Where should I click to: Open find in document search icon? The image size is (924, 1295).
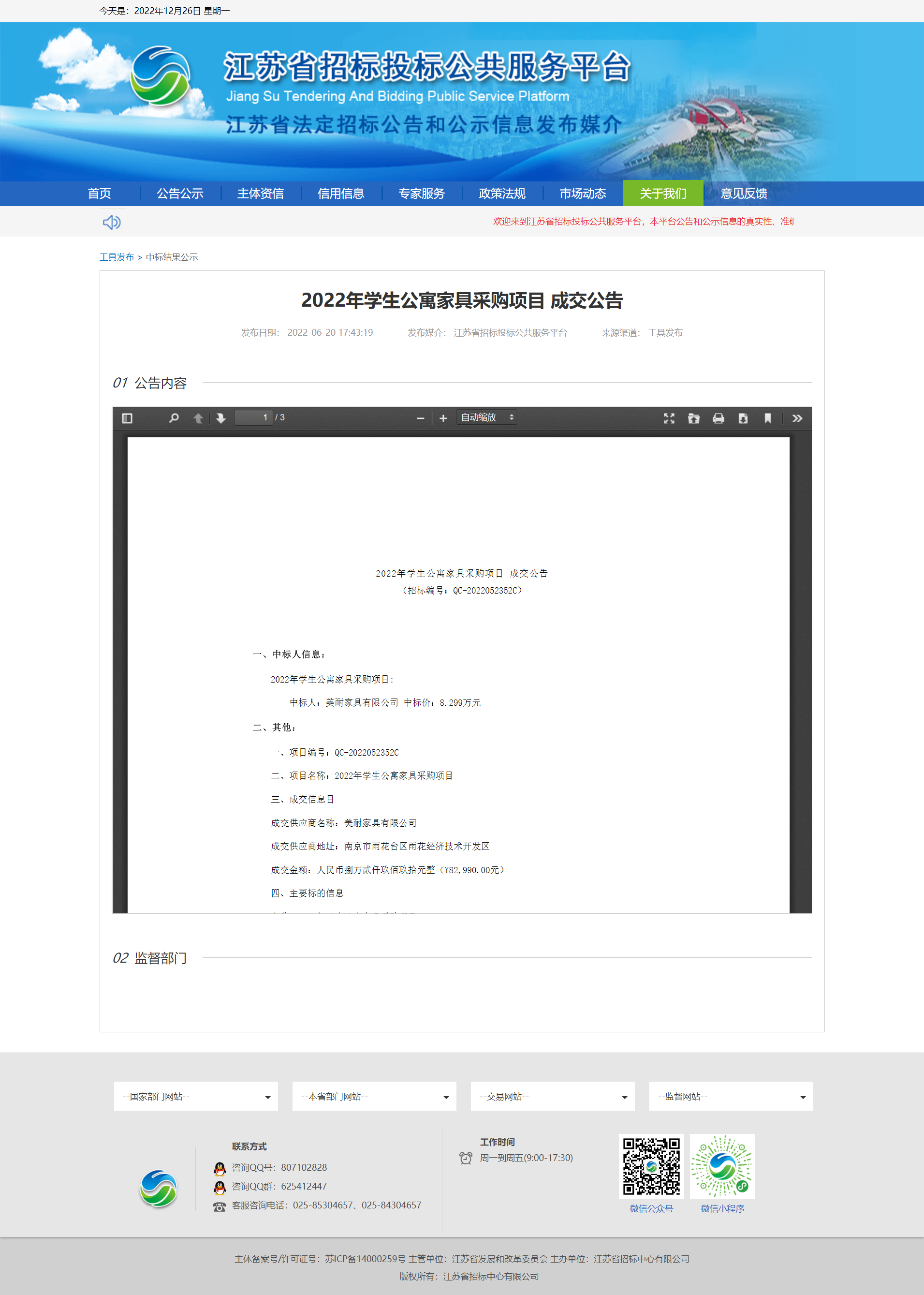click(174, 418)
